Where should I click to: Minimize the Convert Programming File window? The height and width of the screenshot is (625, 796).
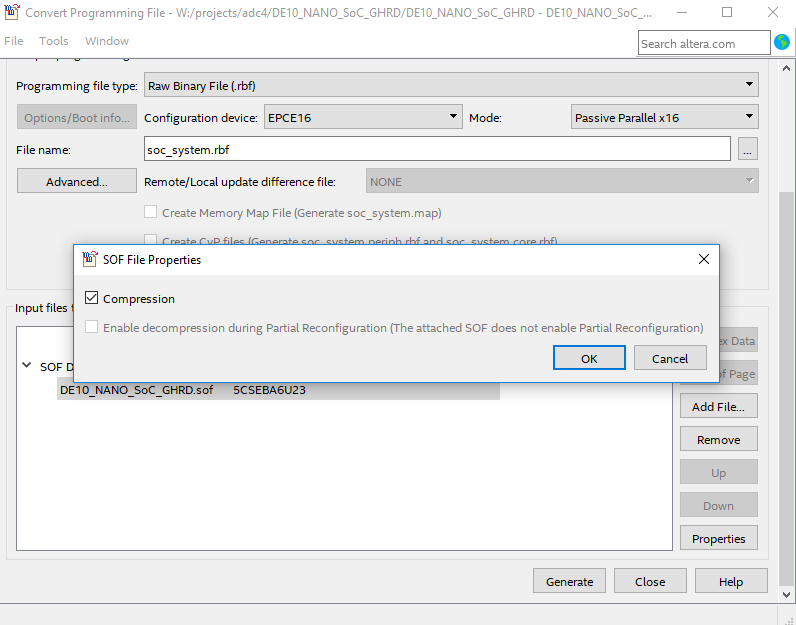coord(682,12)
